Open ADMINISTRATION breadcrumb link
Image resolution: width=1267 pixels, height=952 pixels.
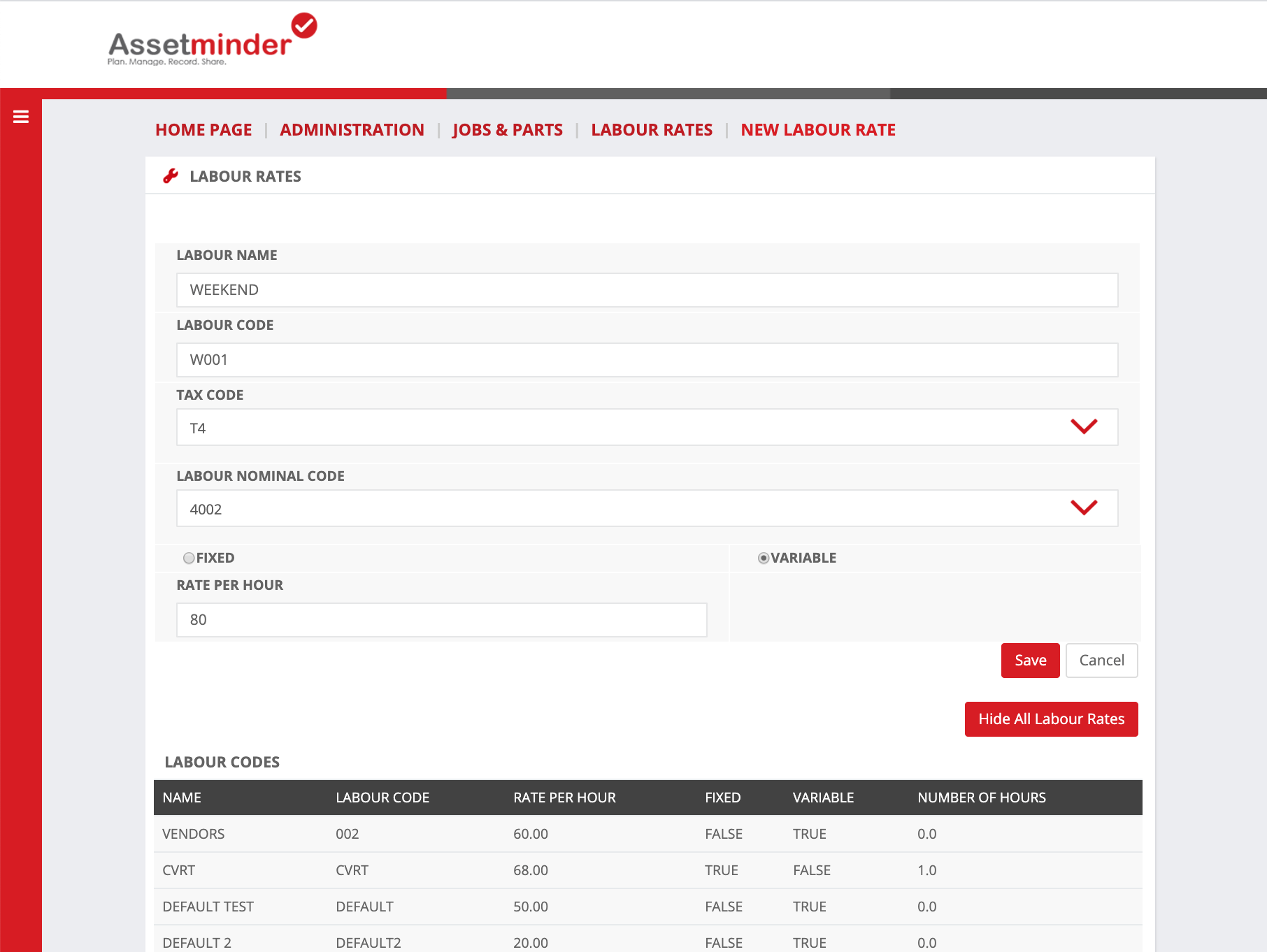(352, 130)
